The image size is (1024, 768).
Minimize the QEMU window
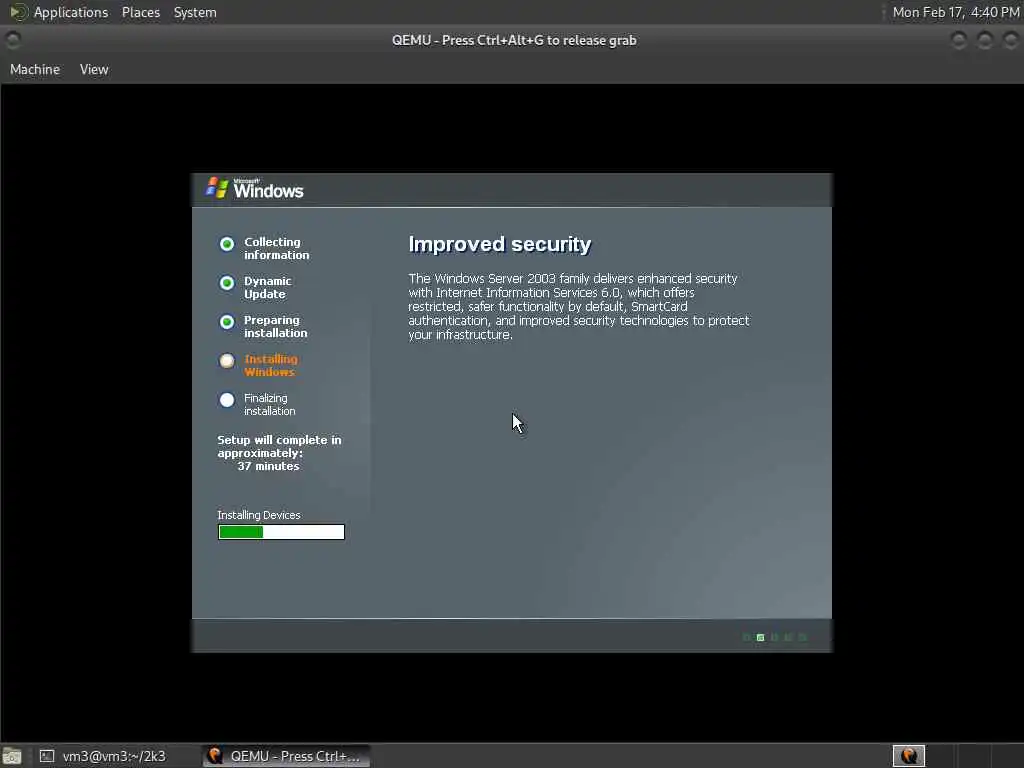point(959,40)
